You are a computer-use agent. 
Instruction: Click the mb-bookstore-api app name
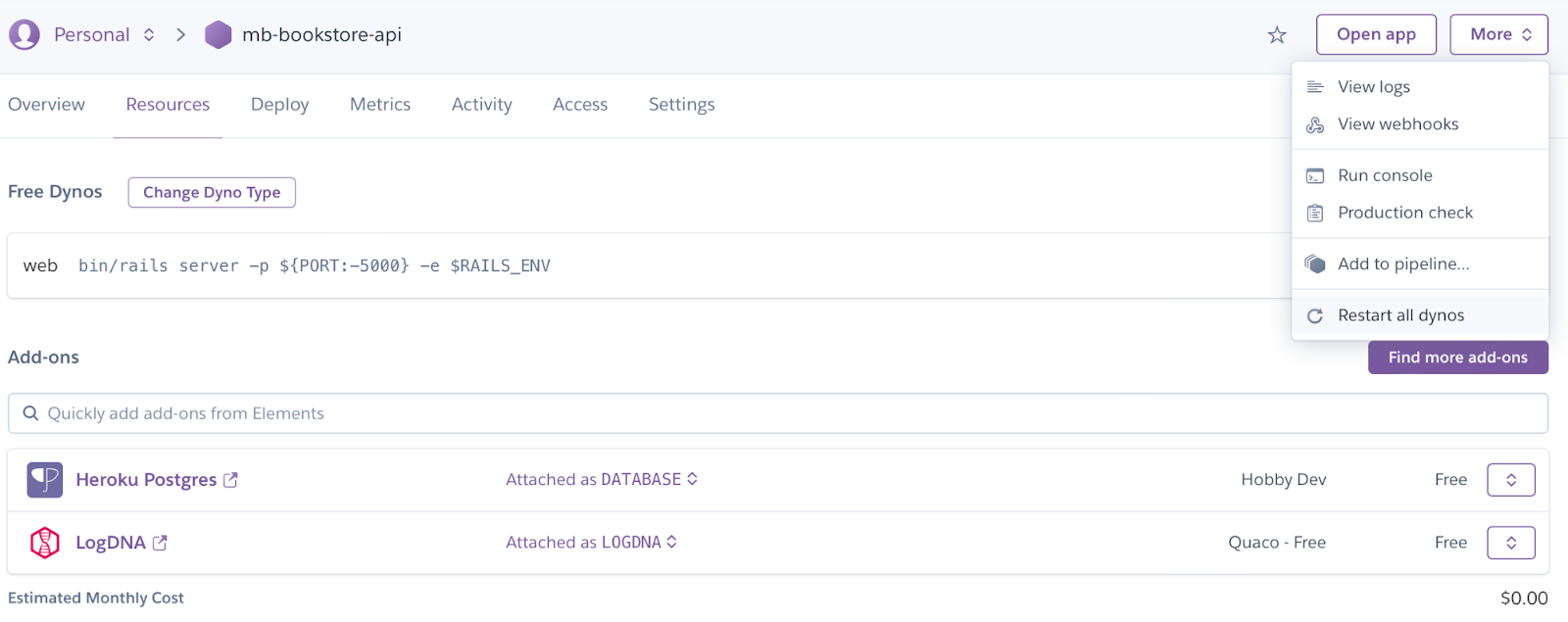tap(321, 34)
